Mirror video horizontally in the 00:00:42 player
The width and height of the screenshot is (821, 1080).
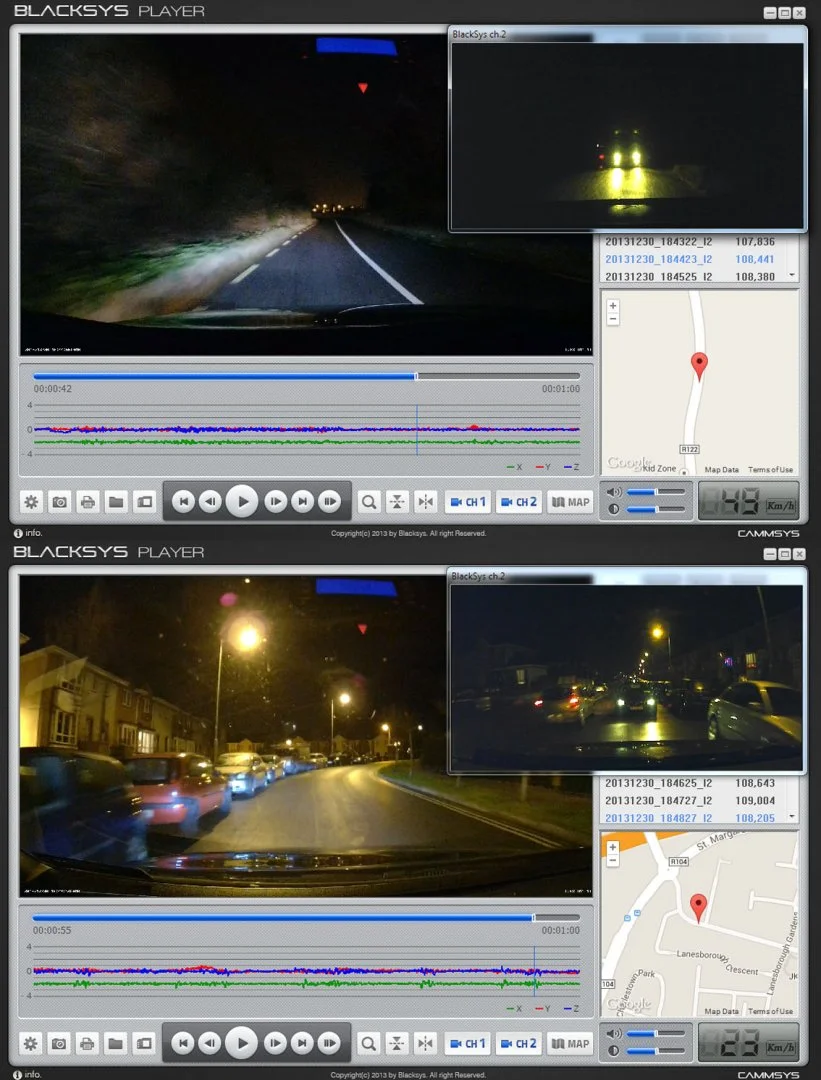click(426, 502)
